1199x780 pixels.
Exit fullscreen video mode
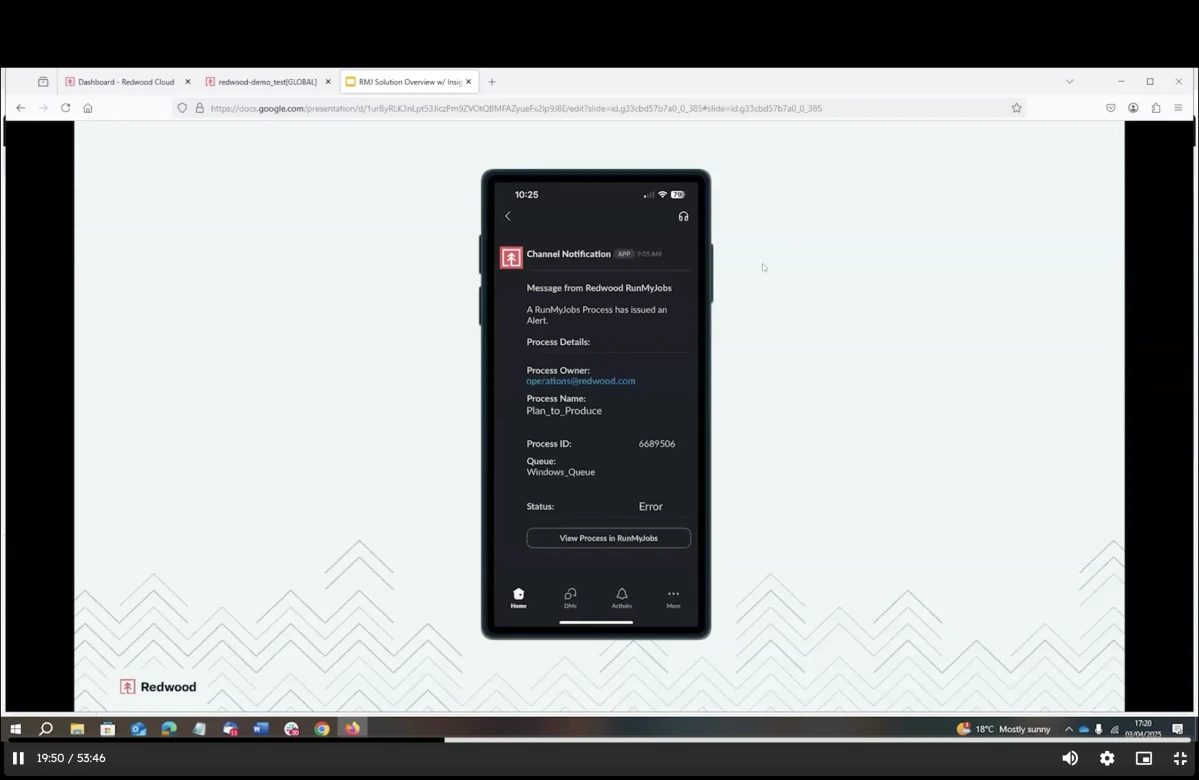[1180, 758]
